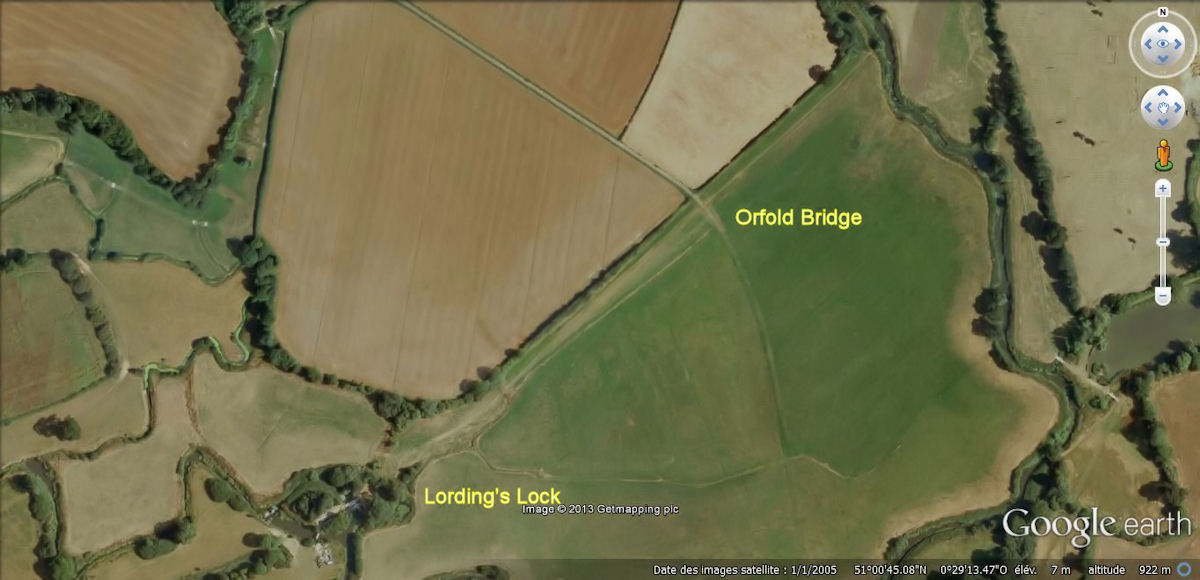Click the move down arrow on pan control

pos(1162,122)
